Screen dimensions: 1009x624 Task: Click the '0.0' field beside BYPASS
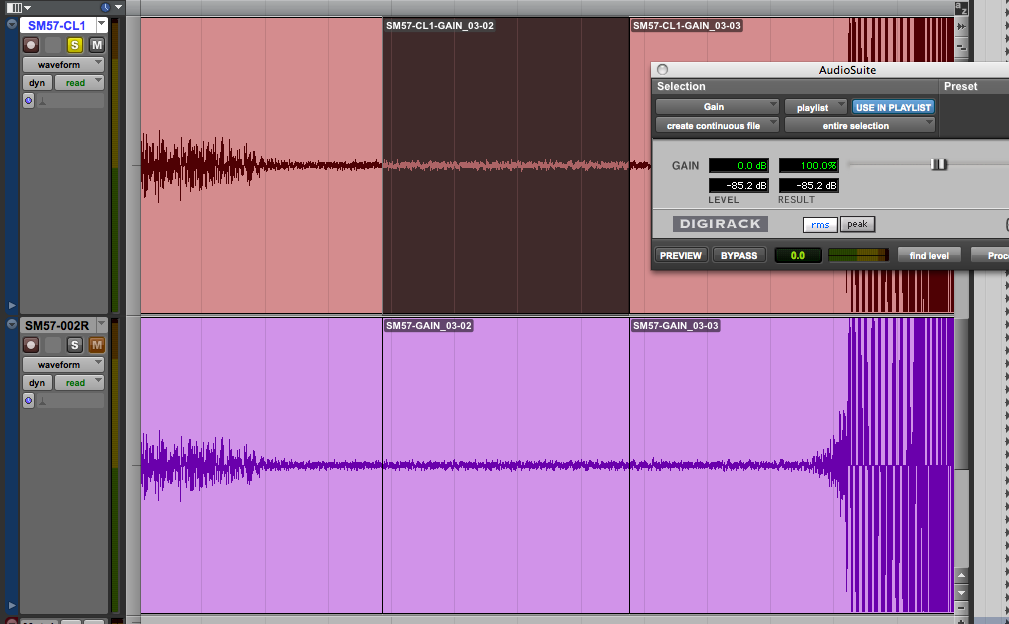[x=798, y=255]
